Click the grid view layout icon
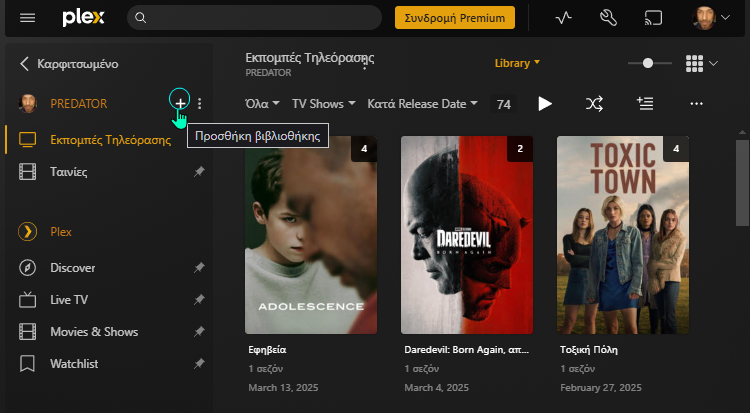 click(x=695, y=63)
